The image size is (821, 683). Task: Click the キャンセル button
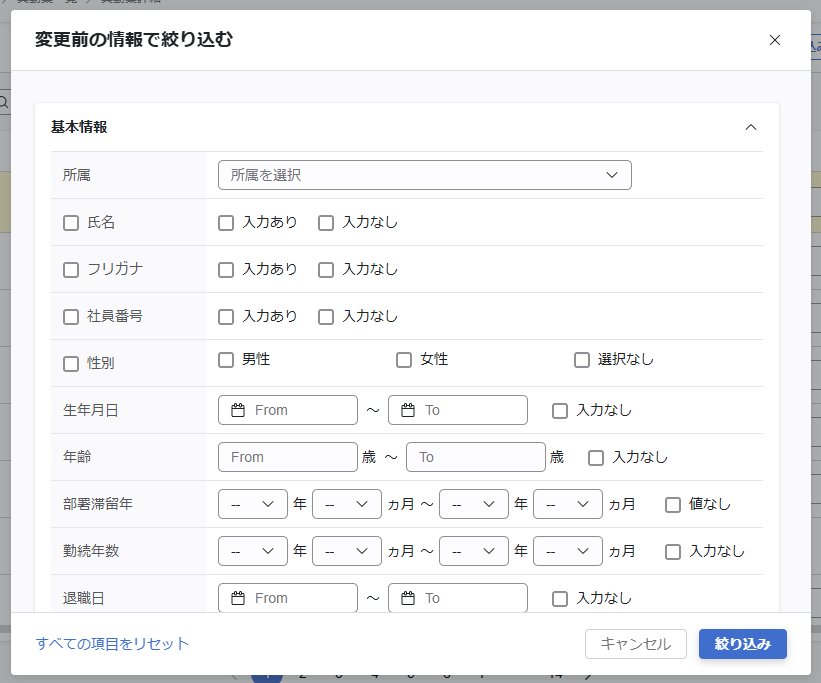[636, 644]
